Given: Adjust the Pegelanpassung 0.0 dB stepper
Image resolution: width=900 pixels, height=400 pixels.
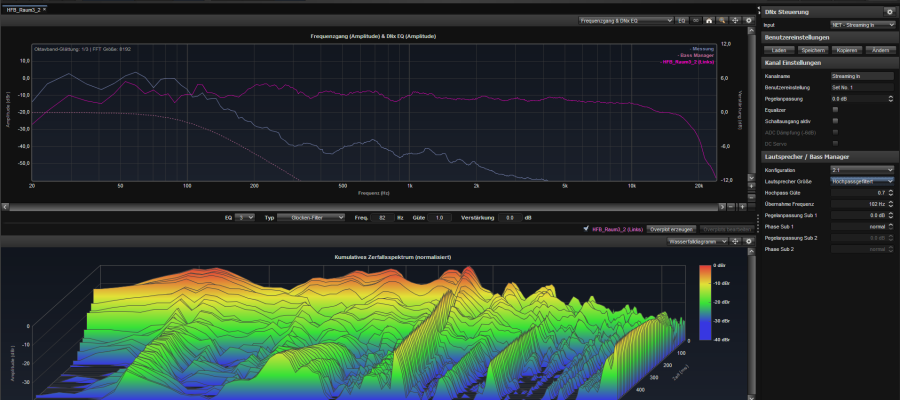Looking at the screenshot, I should (x=891, y=99).
